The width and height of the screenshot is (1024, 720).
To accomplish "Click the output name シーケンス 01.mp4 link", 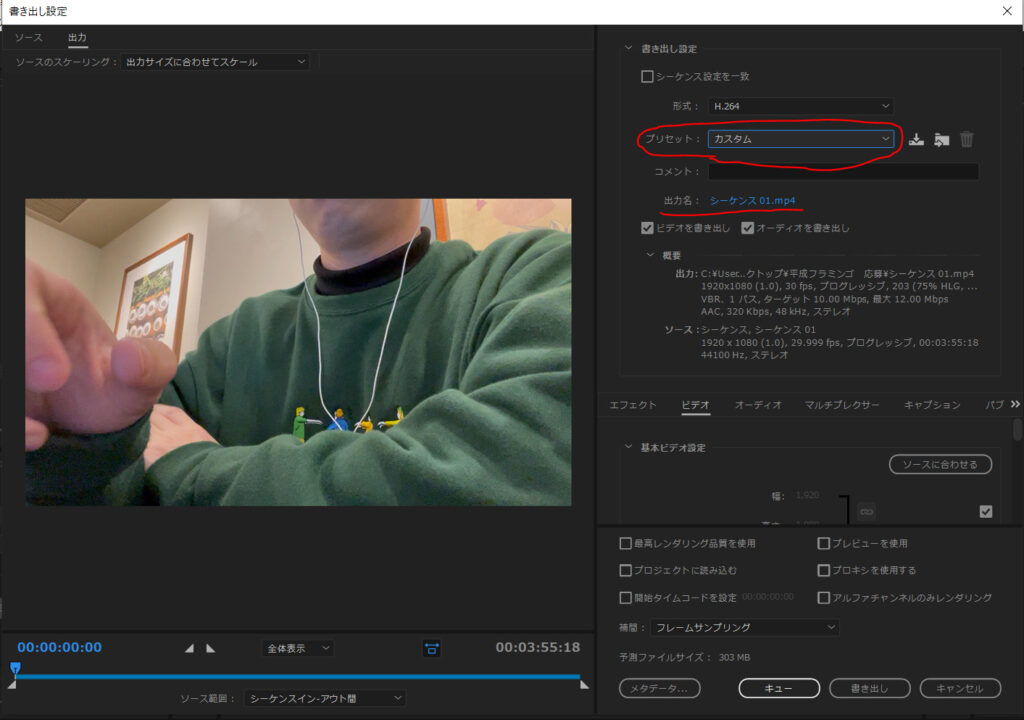I will point(752,201).
